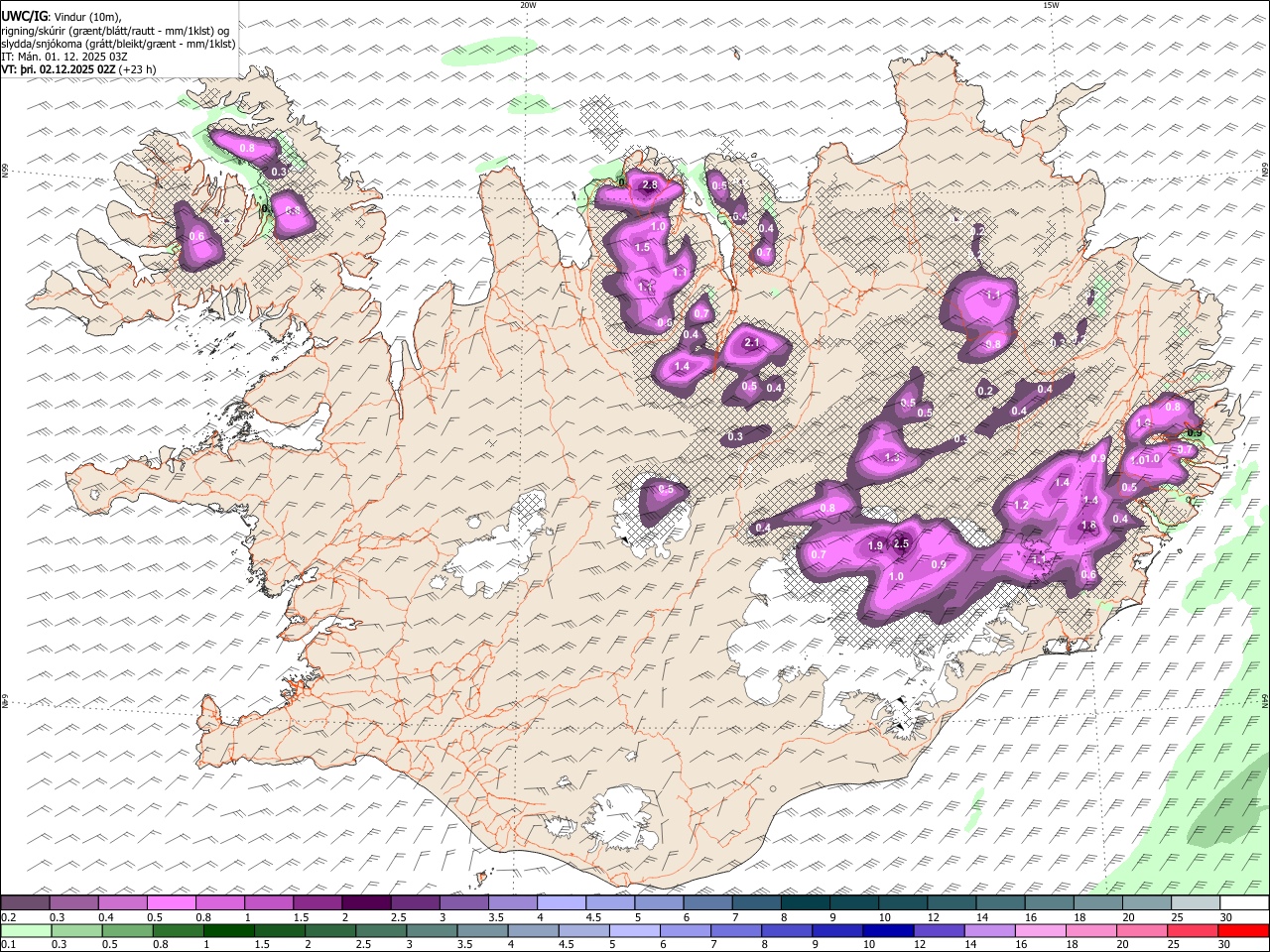
Task: Select the light pink 16 swatch in the bottom legend
Action: click(1041, 931)
